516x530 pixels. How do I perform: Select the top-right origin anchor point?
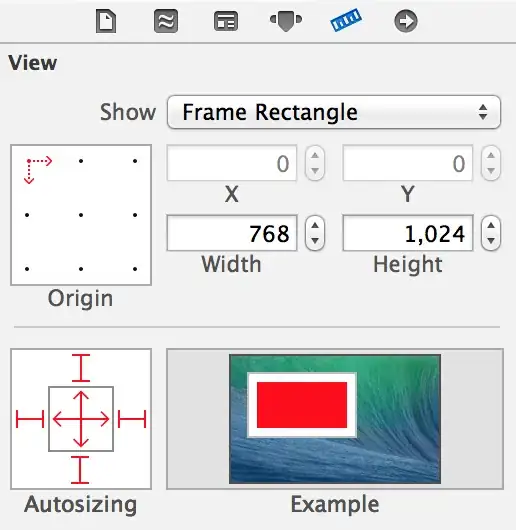coord(135,161)
